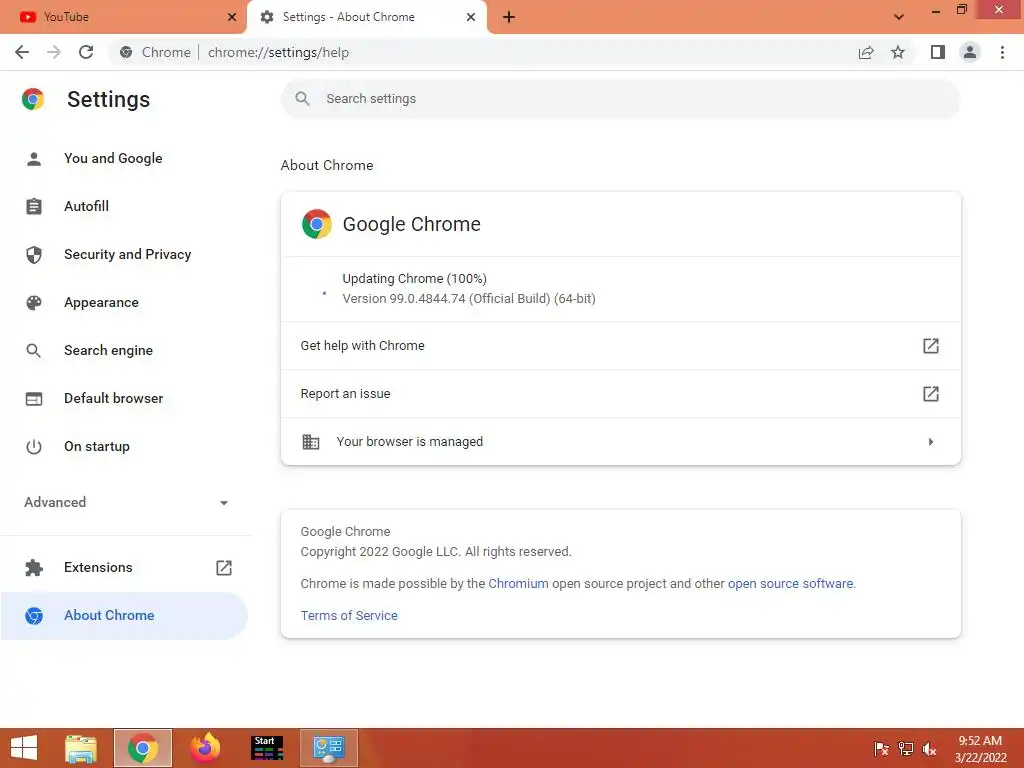Open the tab search chevron

click(899, 17)
